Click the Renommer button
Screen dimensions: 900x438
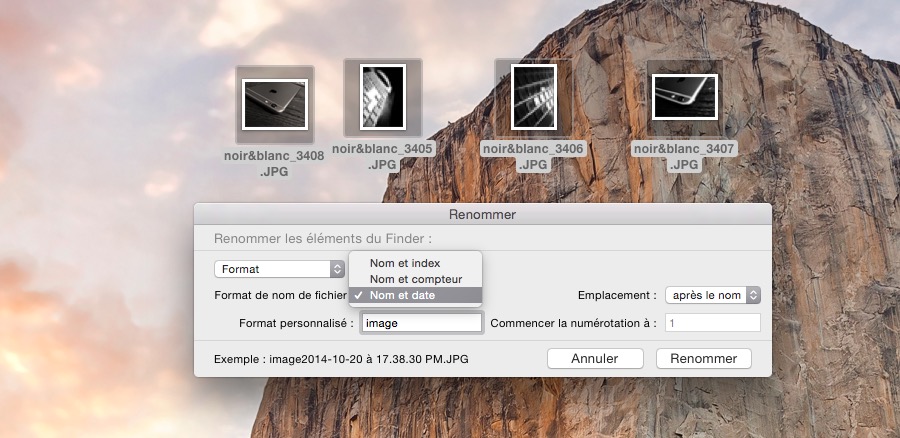704,358
